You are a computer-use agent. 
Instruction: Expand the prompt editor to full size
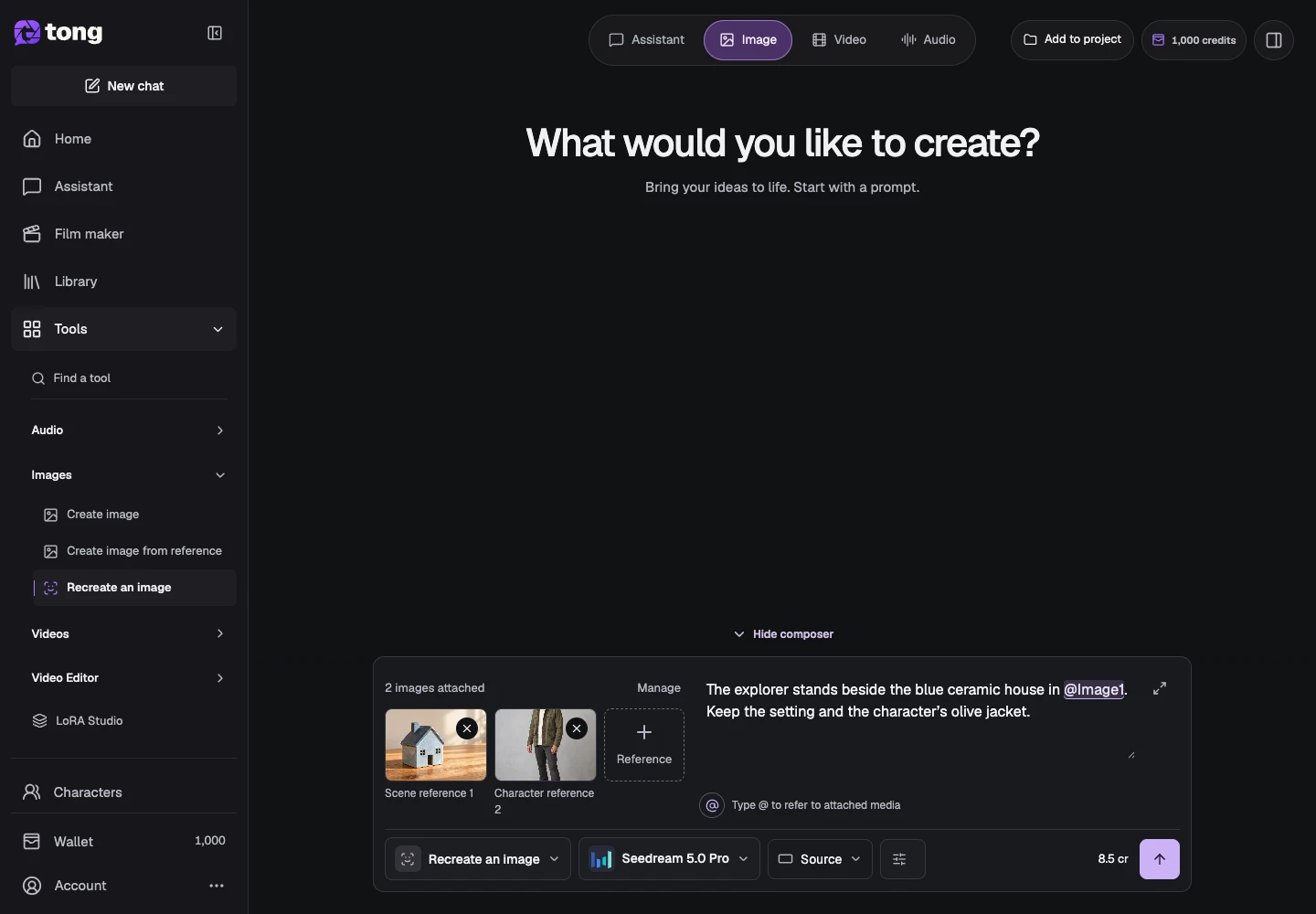point(1160,688)
